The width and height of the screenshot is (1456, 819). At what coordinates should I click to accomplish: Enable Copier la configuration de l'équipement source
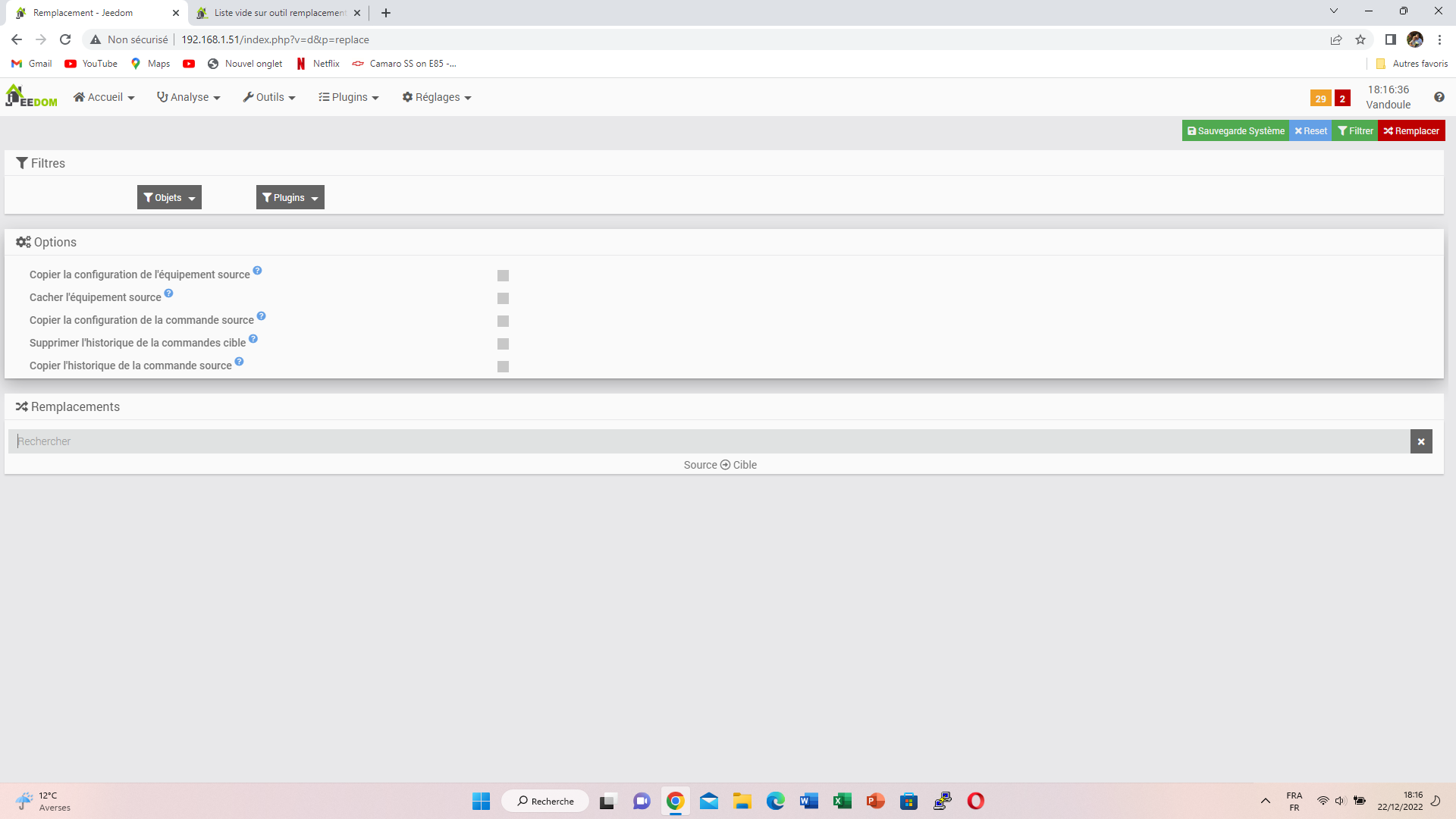(x=503, y=276)
